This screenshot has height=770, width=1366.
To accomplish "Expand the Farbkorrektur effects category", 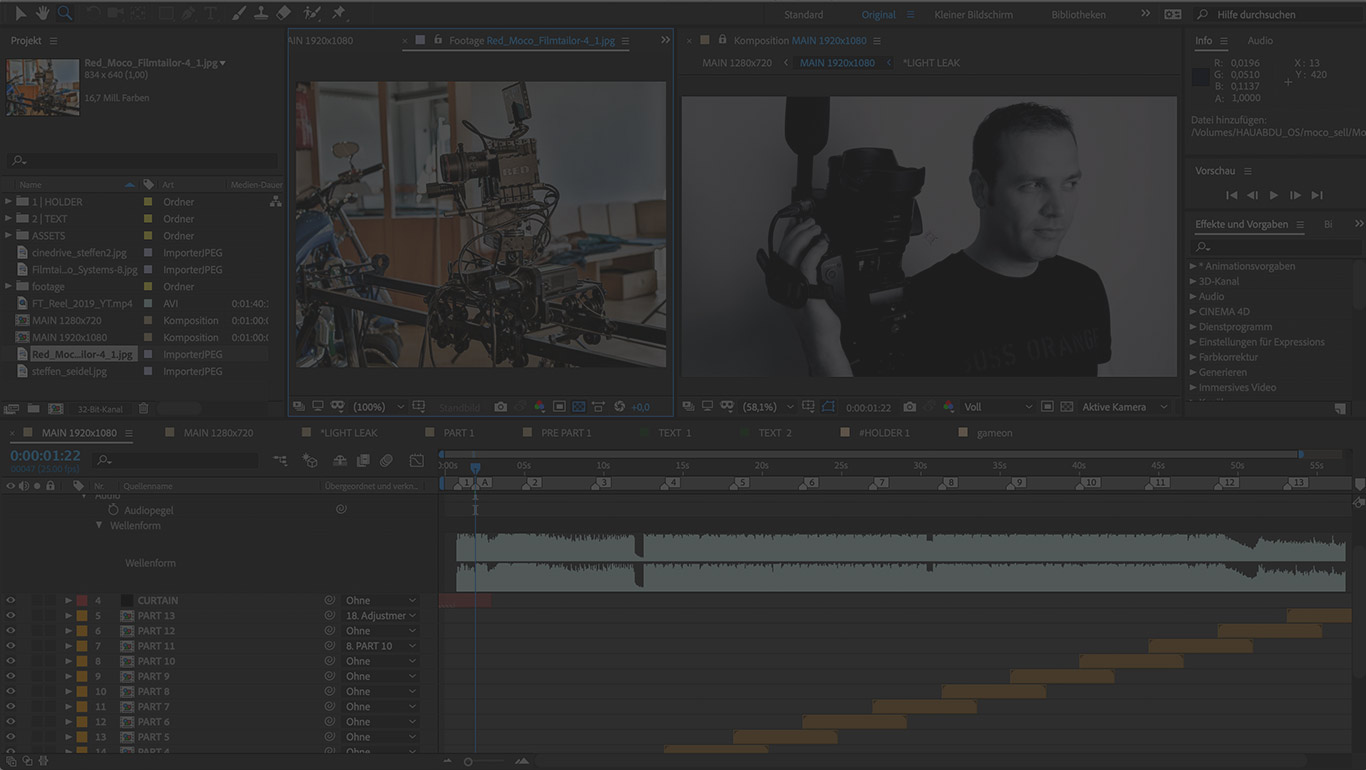I will tap(1193, 357).
